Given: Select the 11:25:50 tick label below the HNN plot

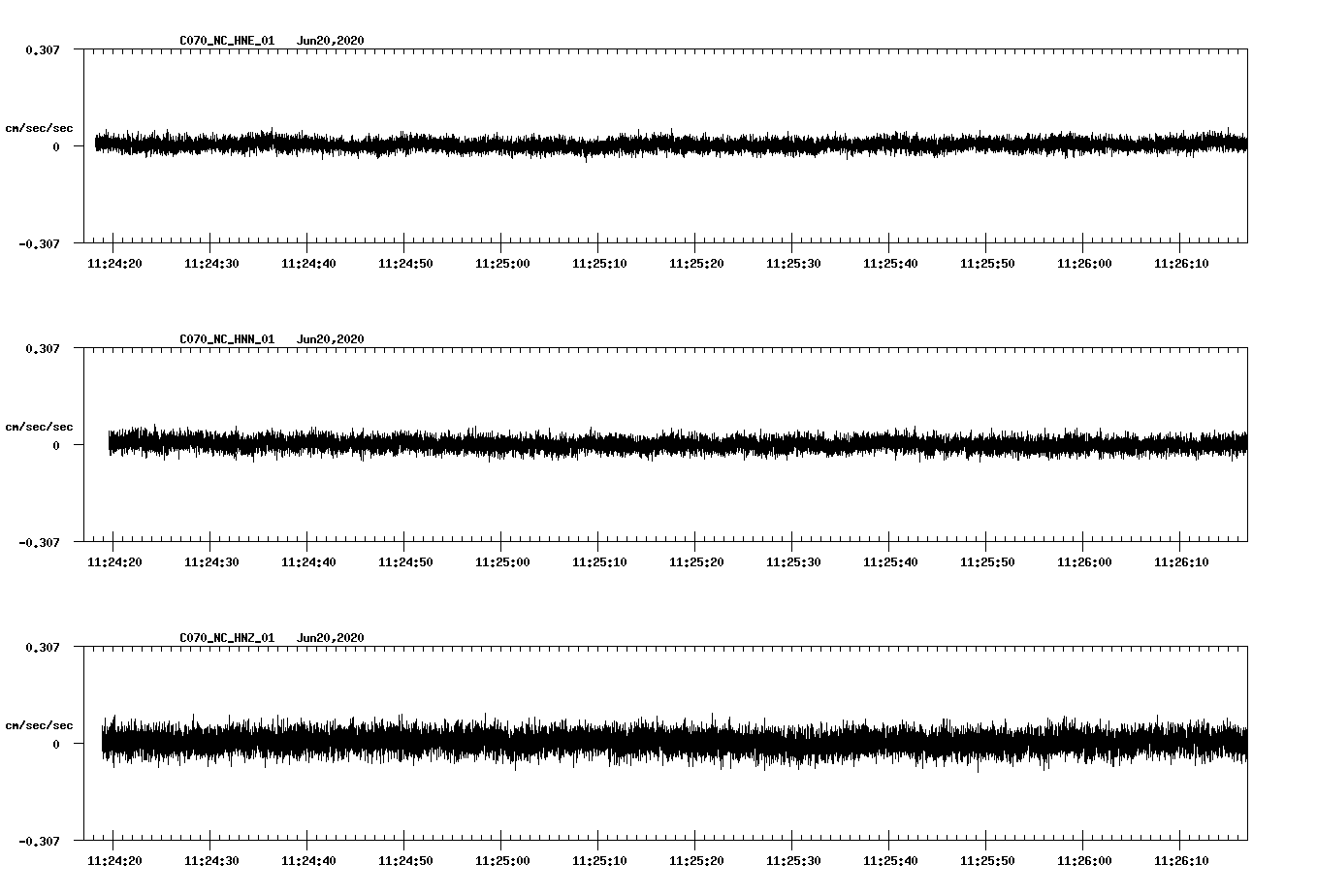Looking at the screenshot, I should [x=987, y=562].
